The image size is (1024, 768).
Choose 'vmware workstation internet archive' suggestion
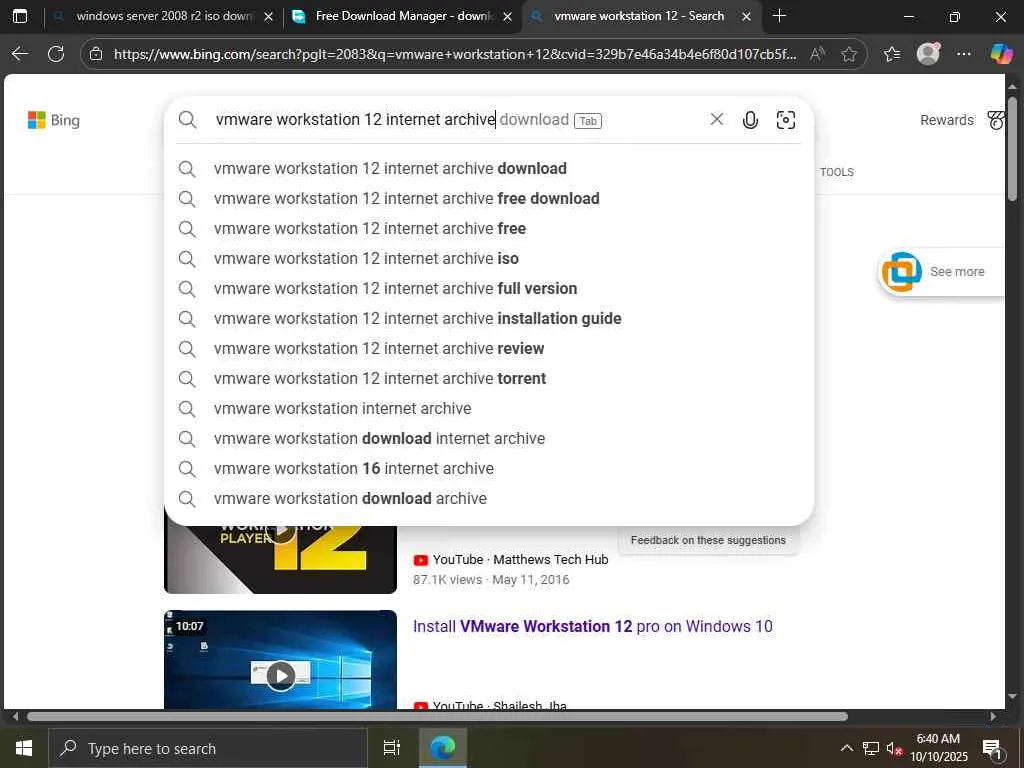[x=488, y=409]
